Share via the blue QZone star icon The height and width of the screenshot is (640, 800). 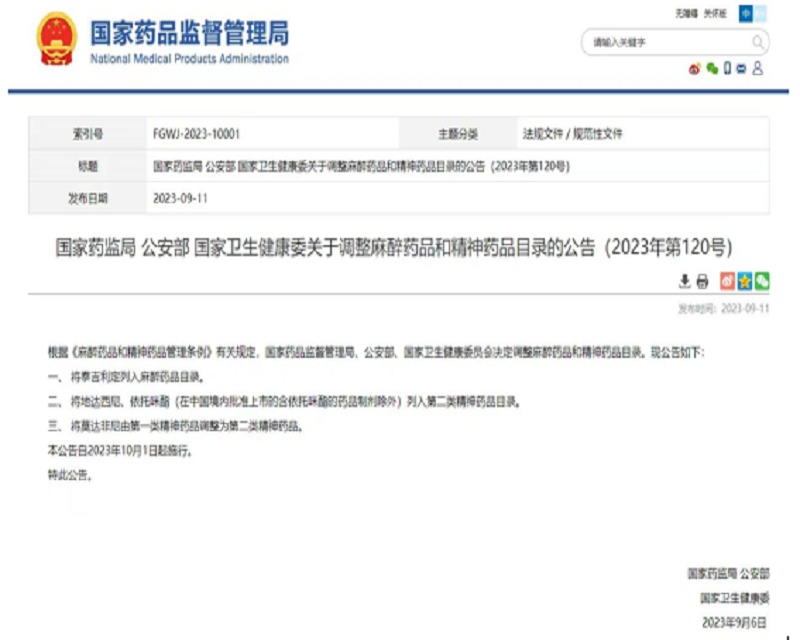[745, 281]
